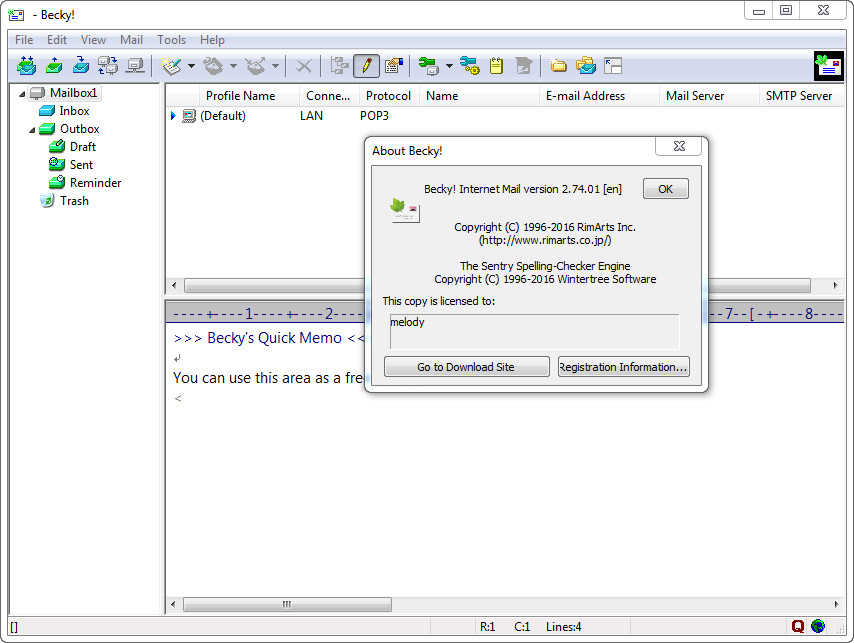Open the Edit menu
Screen dimensions: 854x643
[x=57, y=40]
